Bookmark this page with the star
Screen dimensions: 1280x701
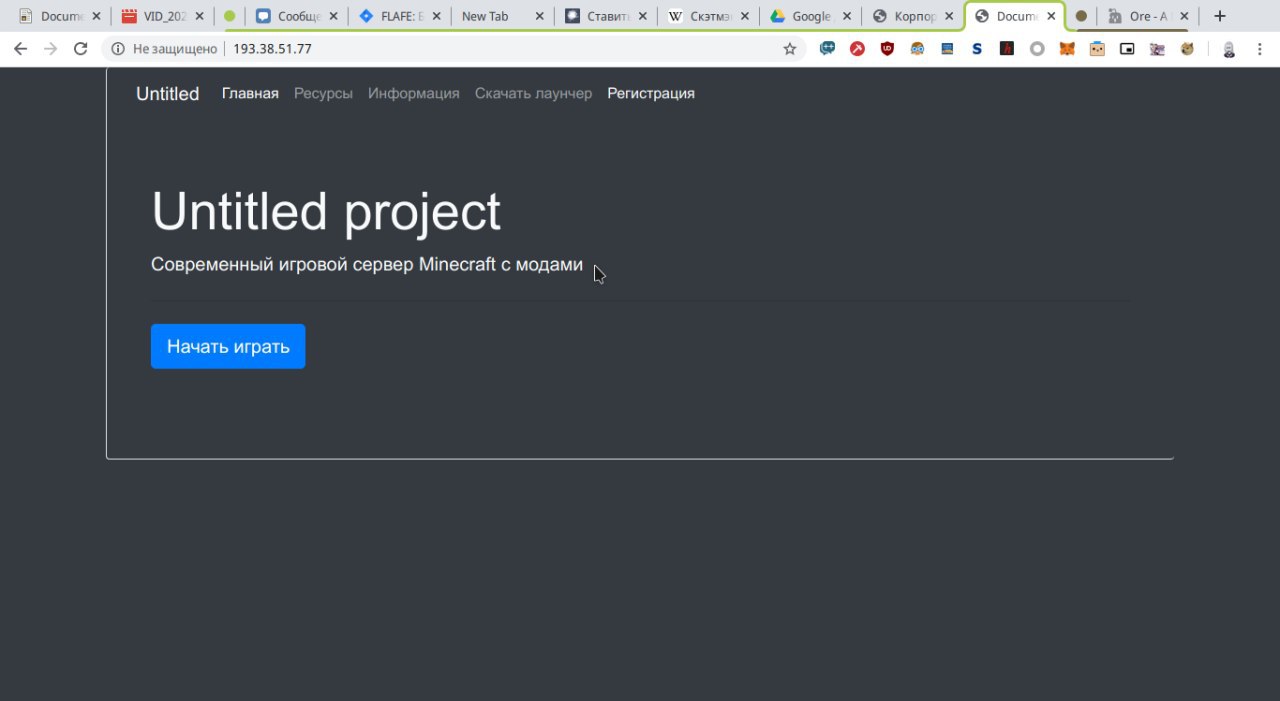(x=790, y=49)
